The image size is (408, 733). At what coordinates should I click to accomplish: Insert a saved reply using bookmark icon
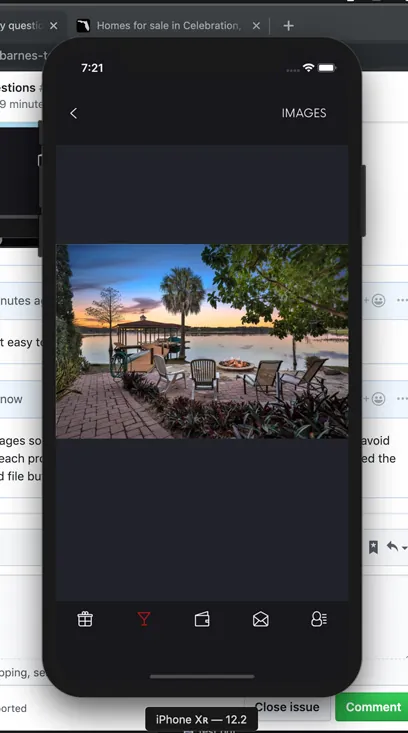(x=373, y=547)
